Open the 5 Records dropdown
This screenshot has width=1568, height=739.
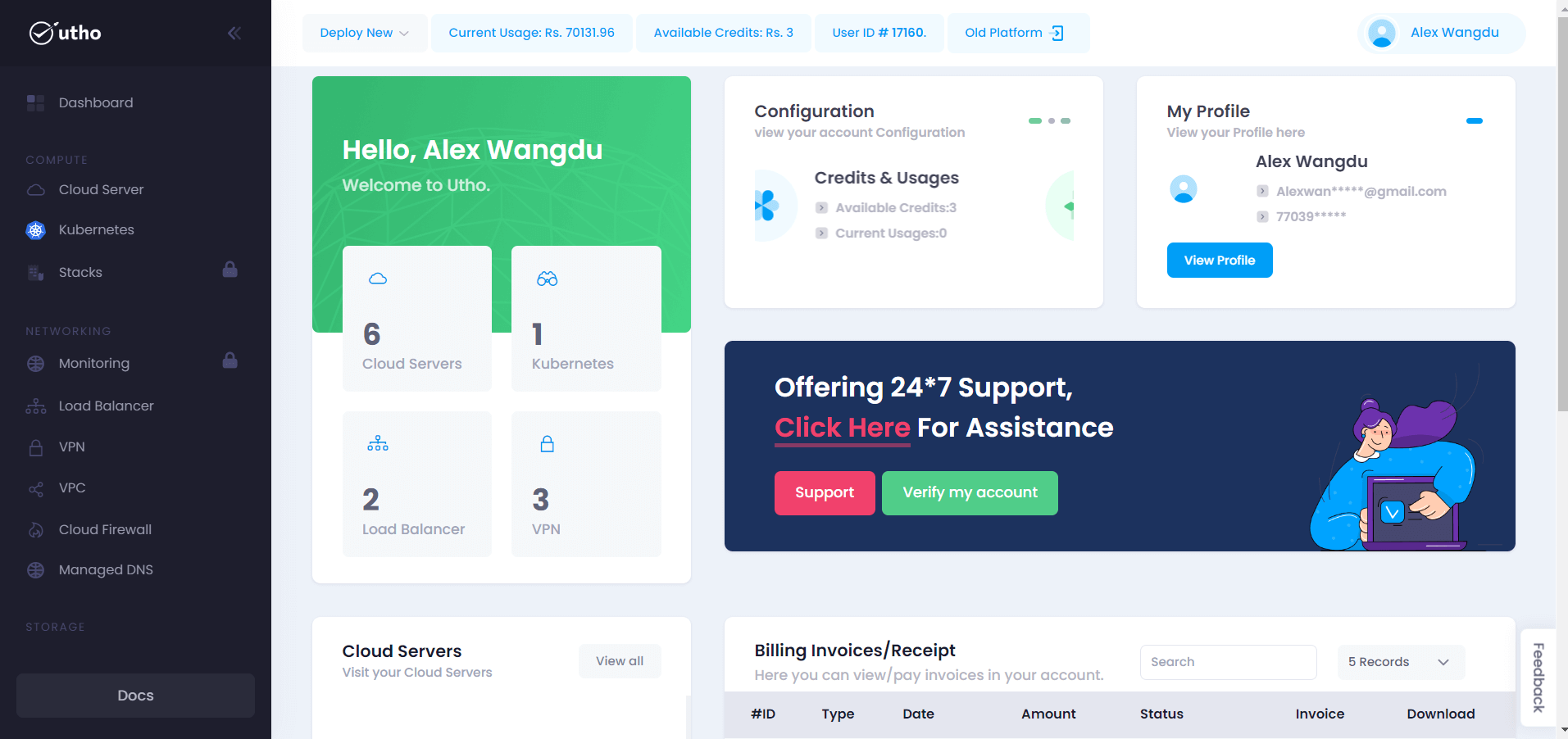click(x=1401, y=662)
